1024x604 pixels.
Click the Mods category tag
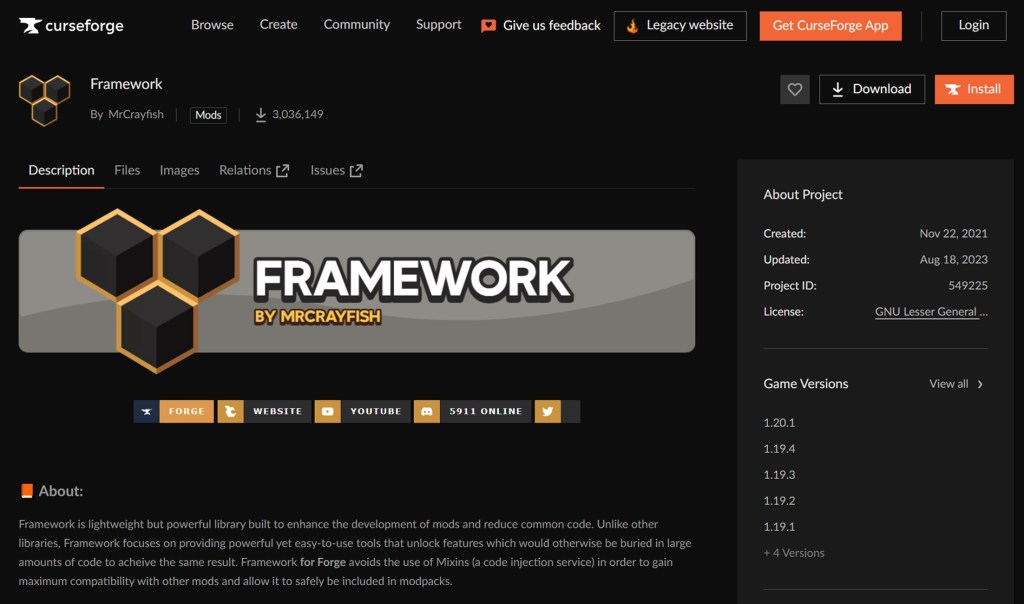208,115
